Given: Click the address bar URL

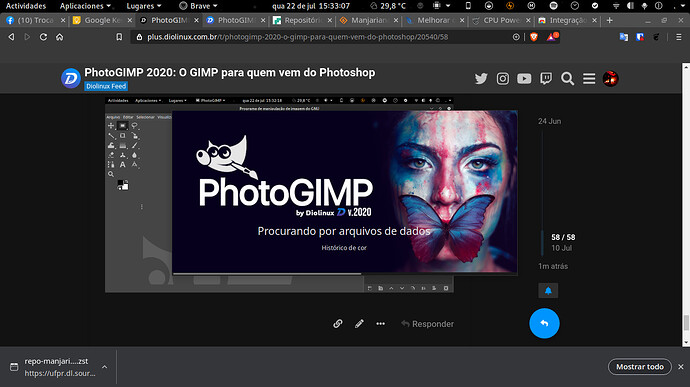Looking at the screenshot, I should [x=297, y=37].
